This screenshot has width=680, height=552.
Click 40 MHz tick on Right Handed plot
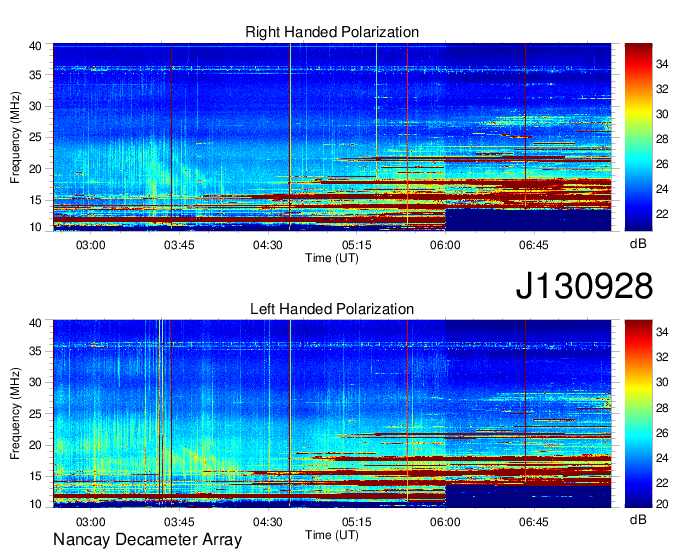click(36, 46)
